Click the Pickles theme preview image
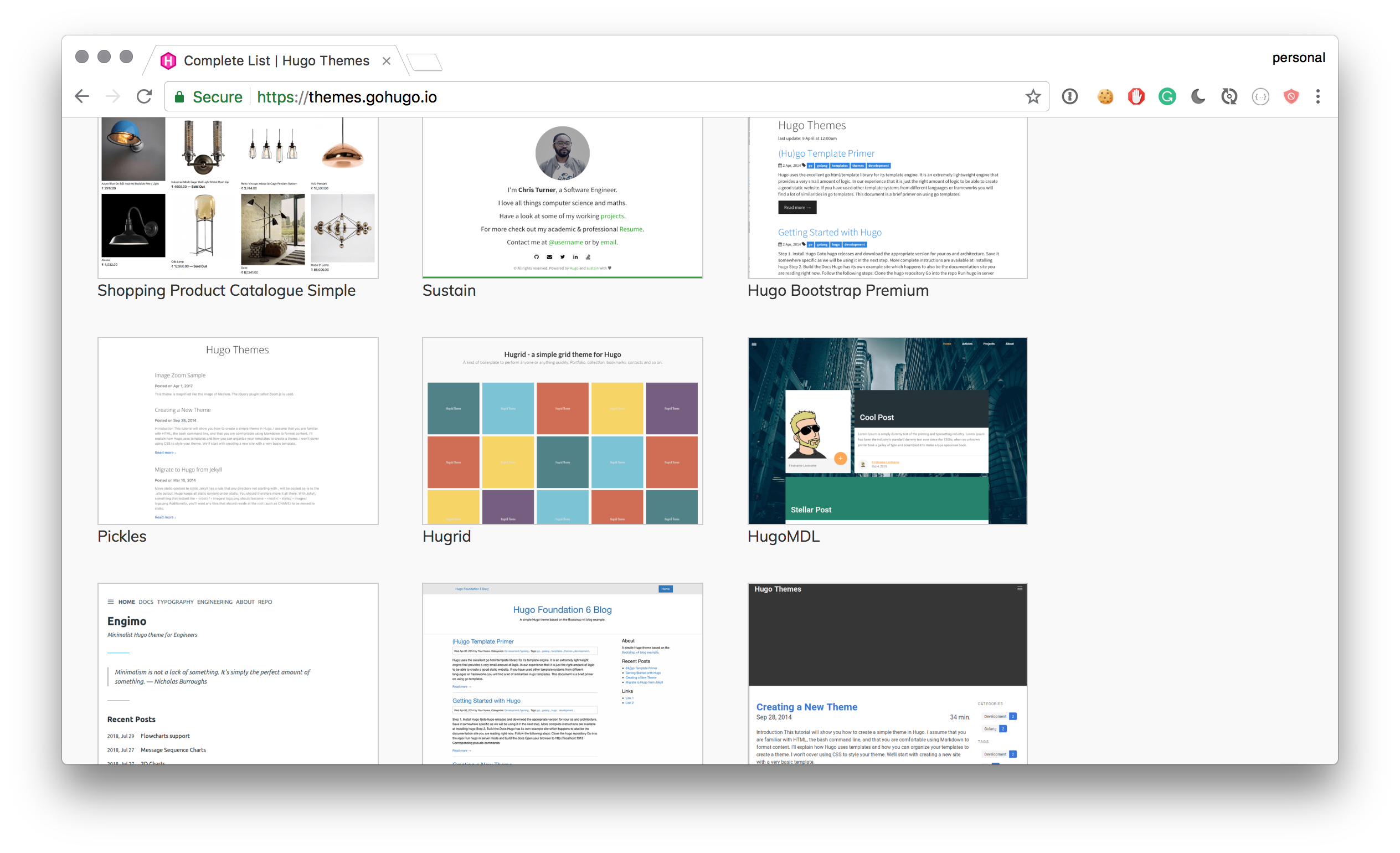The image size is (1400, 853). 238,431
